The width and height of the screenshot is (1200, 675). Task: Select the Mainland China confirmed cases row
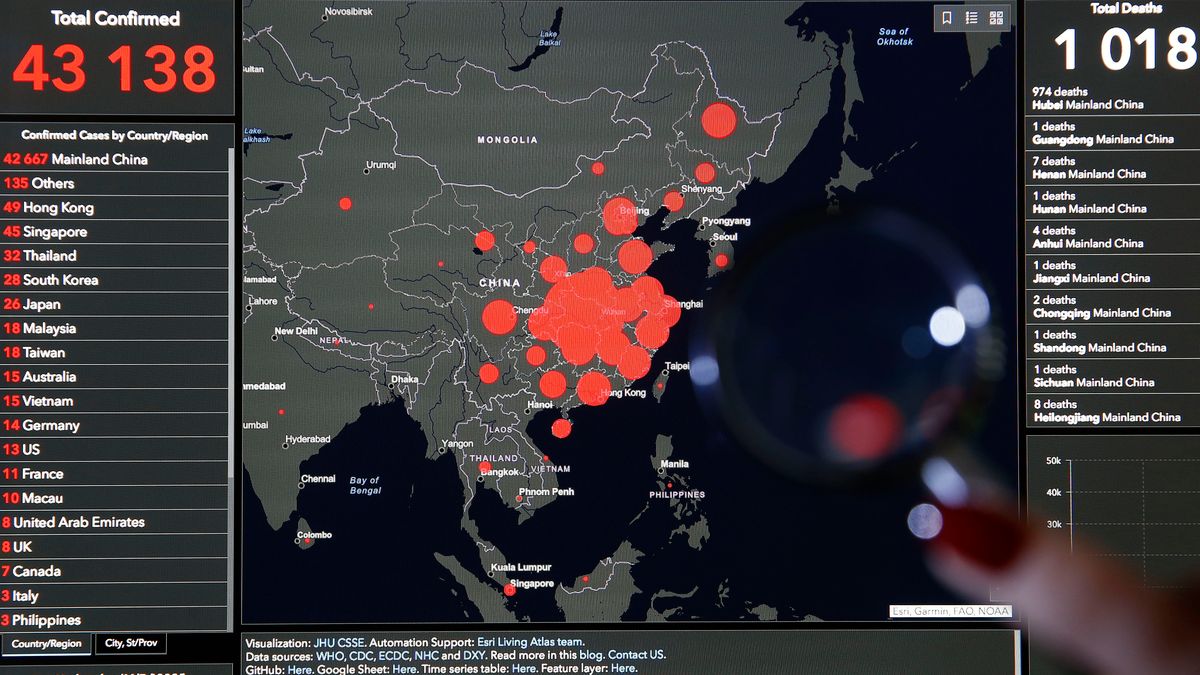coord(100,159)
